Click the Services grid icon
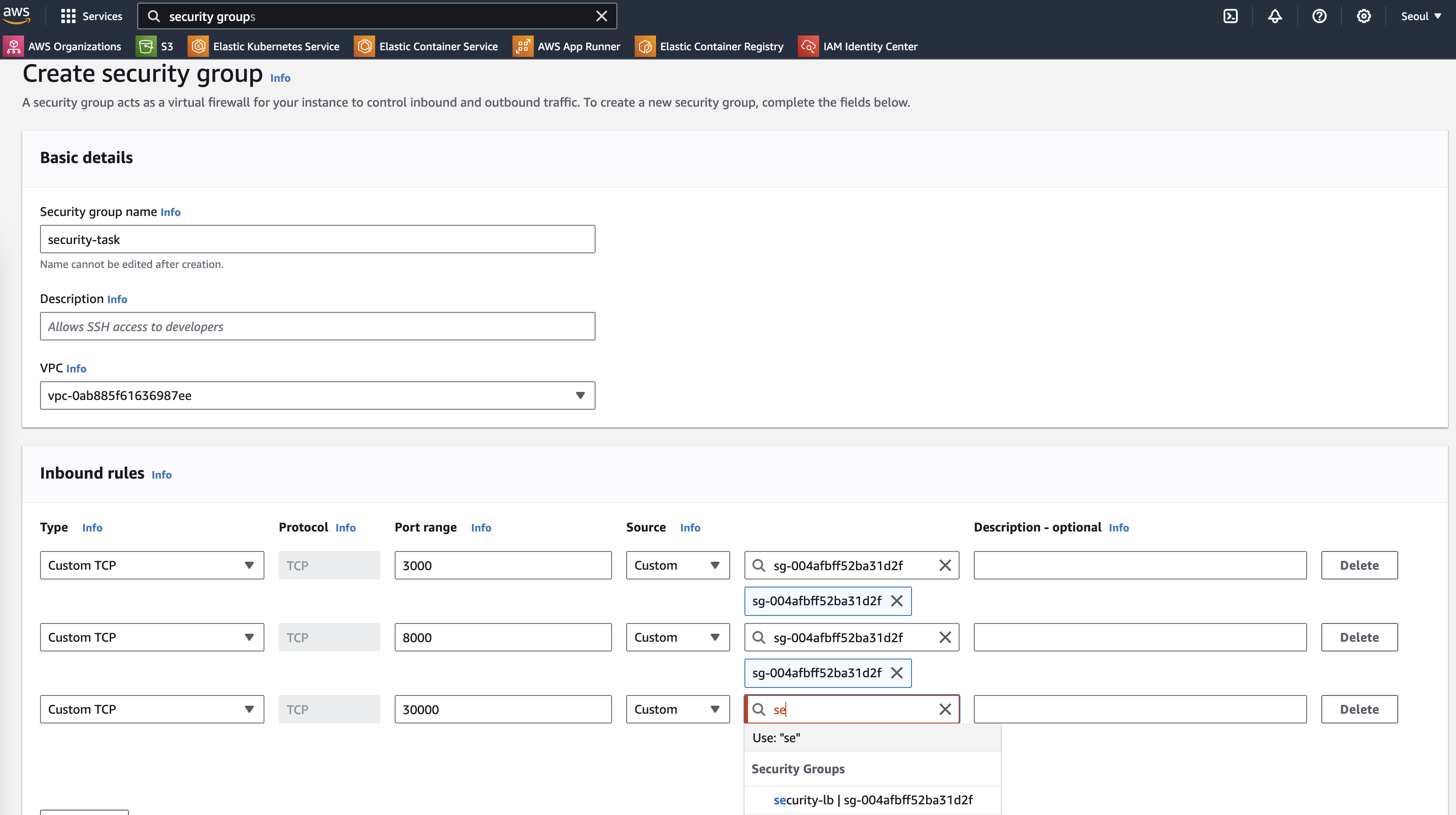 point(68,16)
